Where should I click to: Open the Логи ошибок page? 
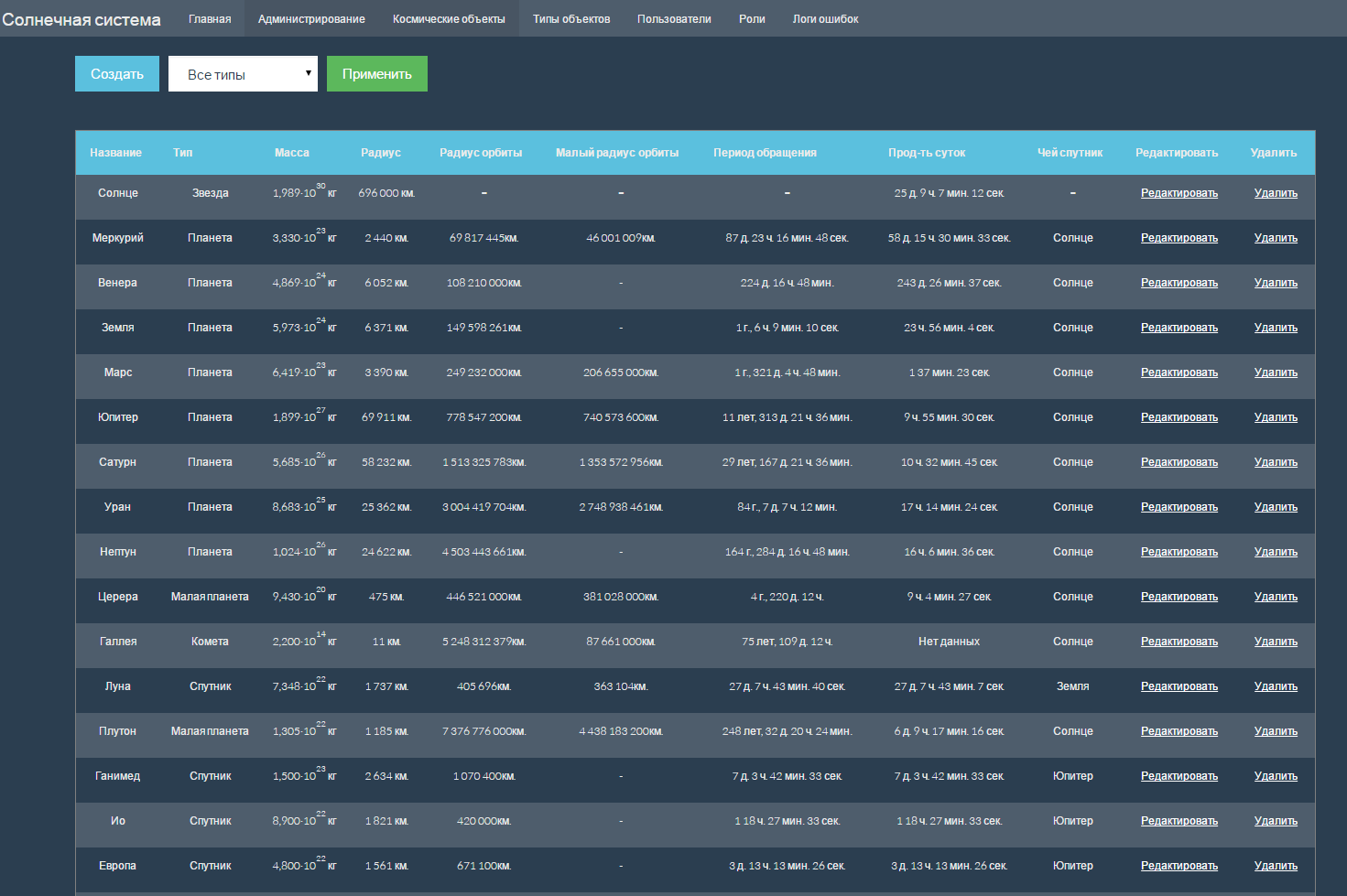(x=825, y=18)
